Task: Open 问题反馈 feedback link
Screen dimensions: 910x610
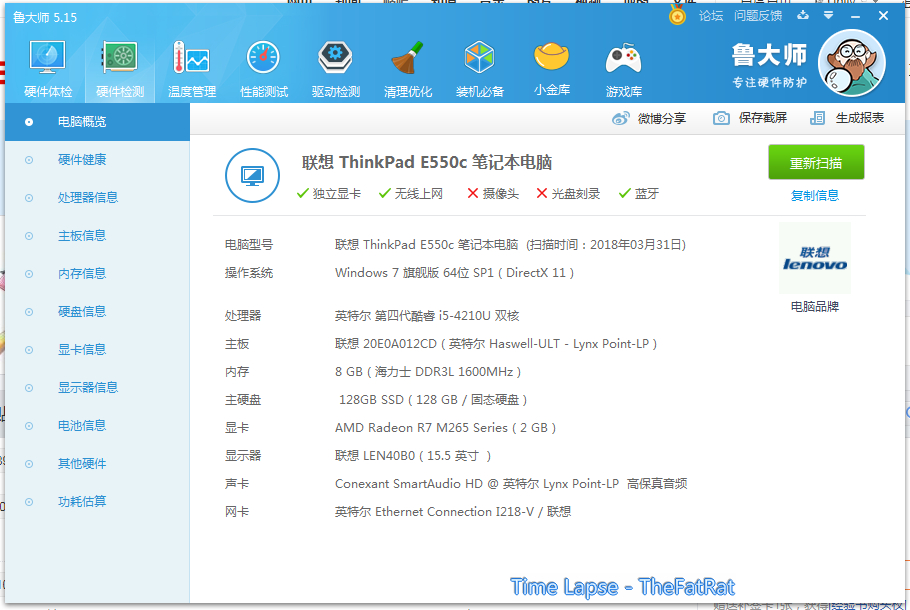Action: pos(758,16)
